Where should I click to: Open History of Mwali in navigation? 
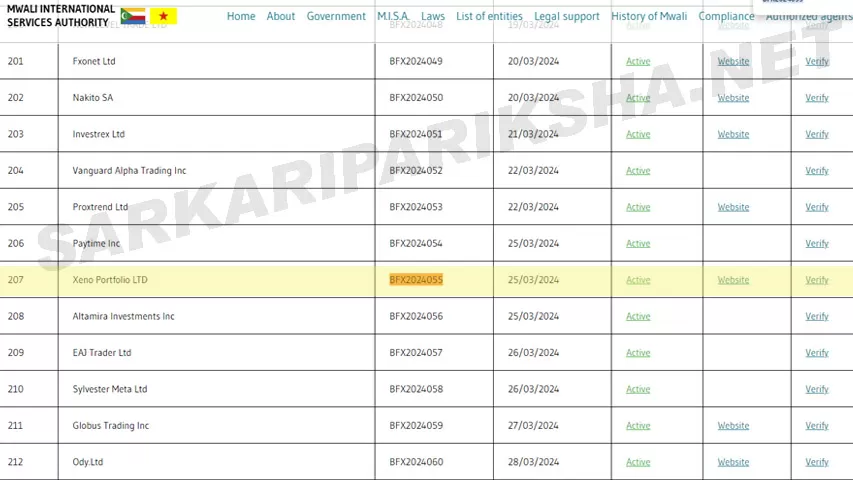pyautogui.click(x=649, y=16)
